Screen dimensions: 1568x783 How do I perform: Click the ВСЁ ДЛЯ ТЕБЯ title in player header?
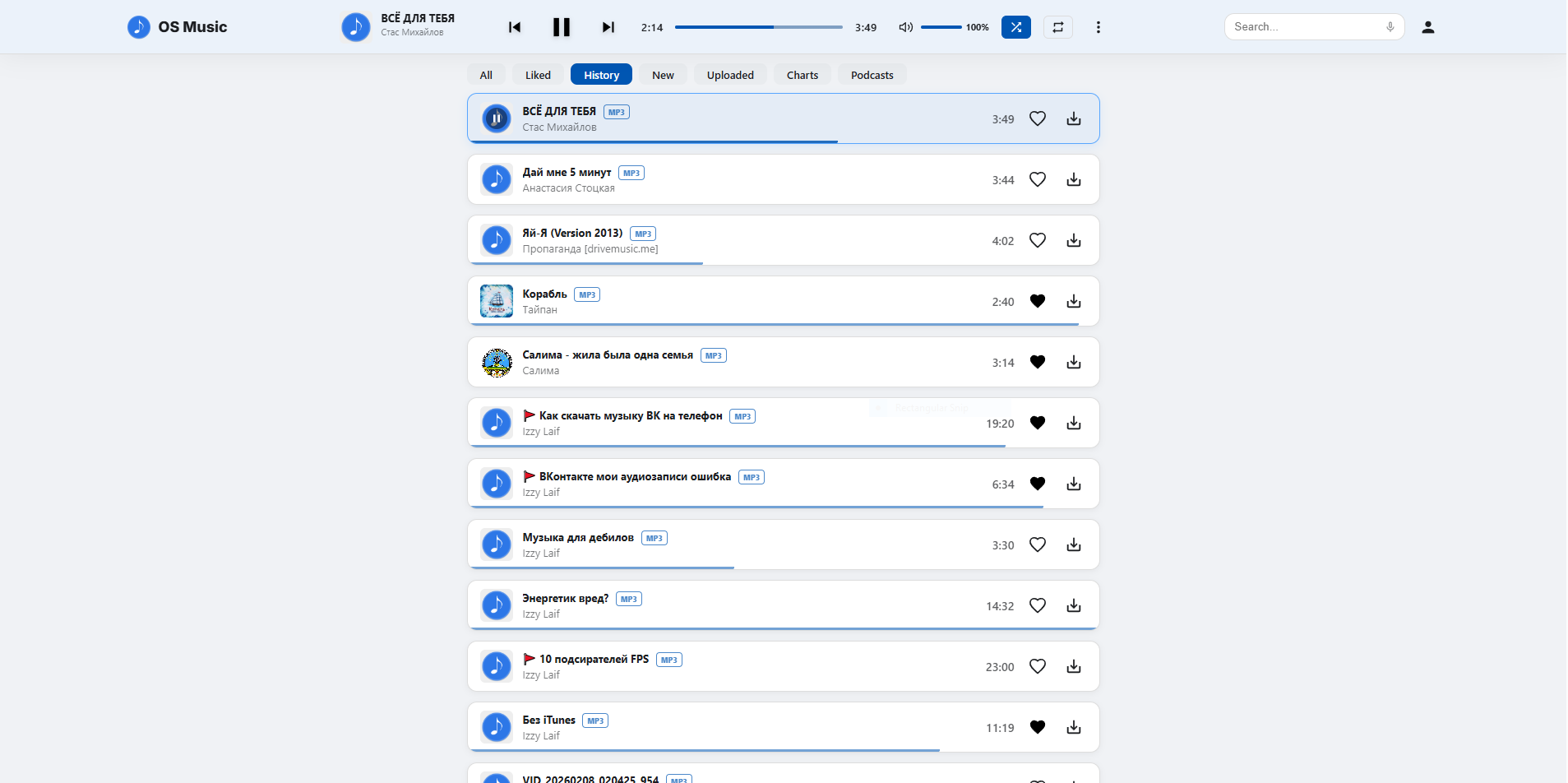pyautogui.click(x=418, y=18)
